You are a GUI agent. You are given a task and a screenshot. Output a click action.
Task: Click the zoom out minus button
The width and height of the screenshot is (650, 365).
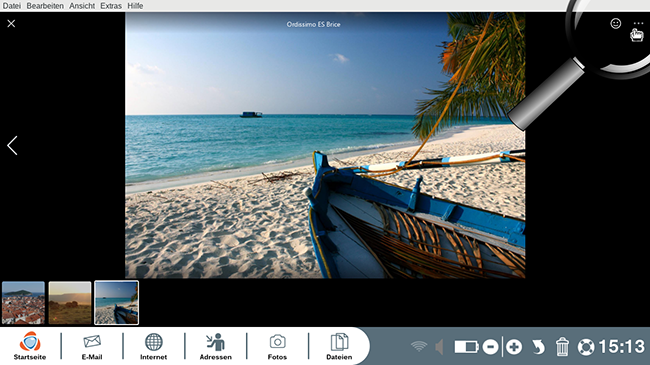490,347
